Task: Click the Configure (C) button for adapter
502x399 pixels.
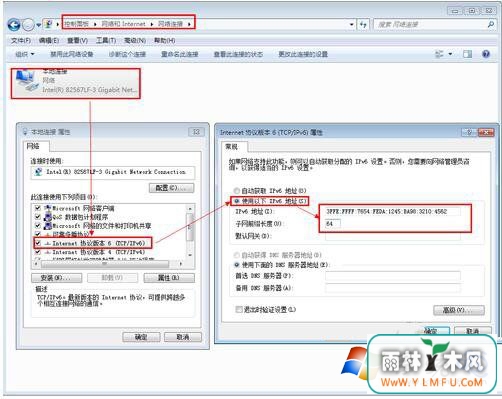Action: [x=171, y=188]
